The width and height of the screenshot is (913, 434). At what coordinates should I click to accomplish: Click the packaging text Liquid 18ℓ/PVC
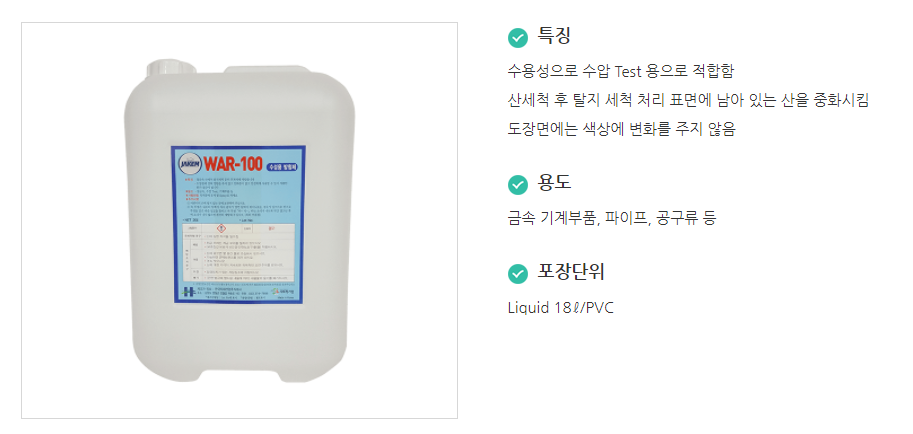click(561, 308)
